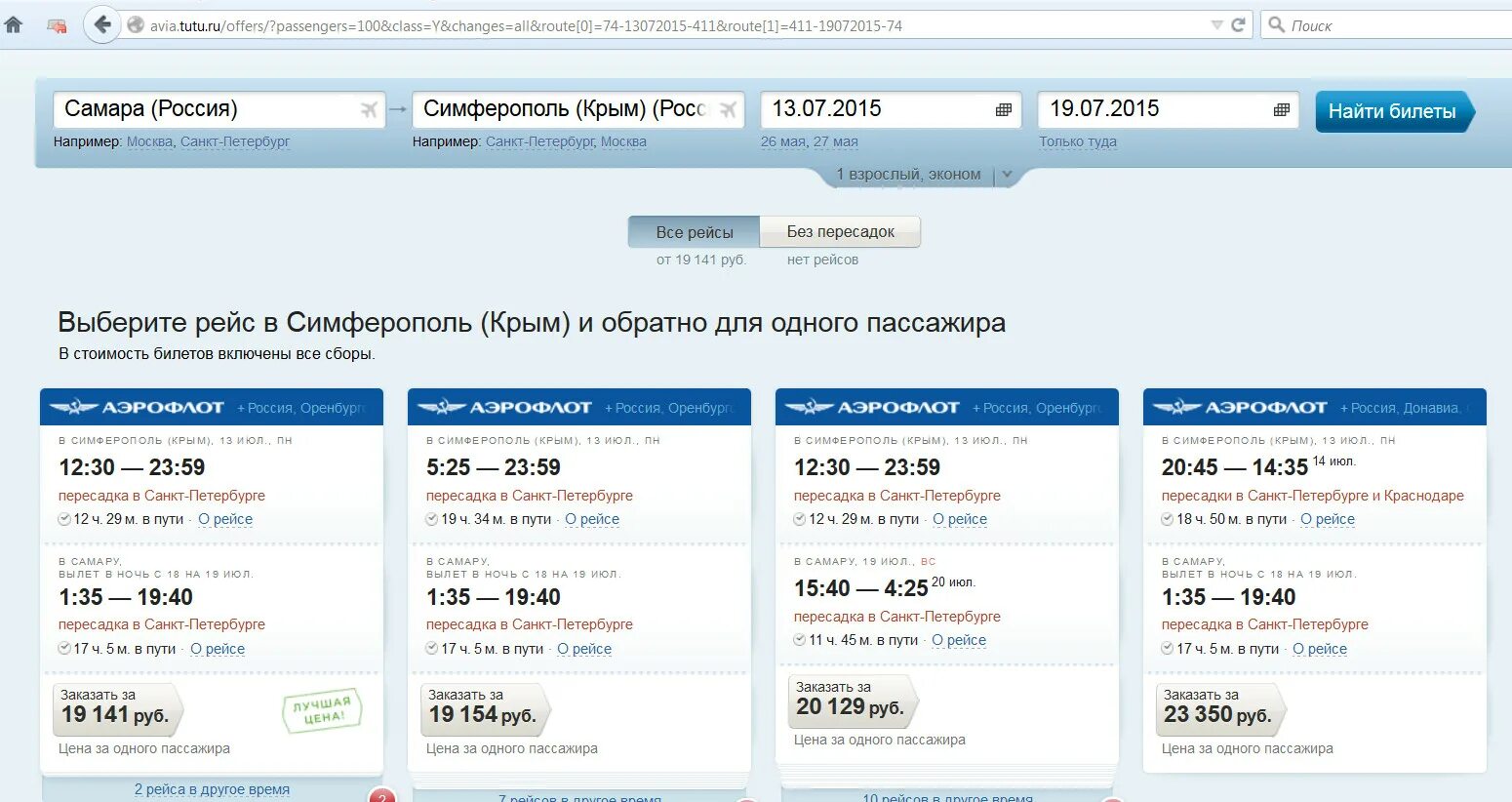
Task: Click the departure date field 13.07.2015
Action: tap(891, 109)
